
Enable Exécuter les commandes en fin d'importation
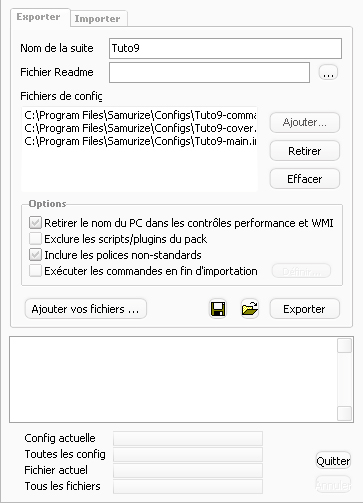[35, 271]
